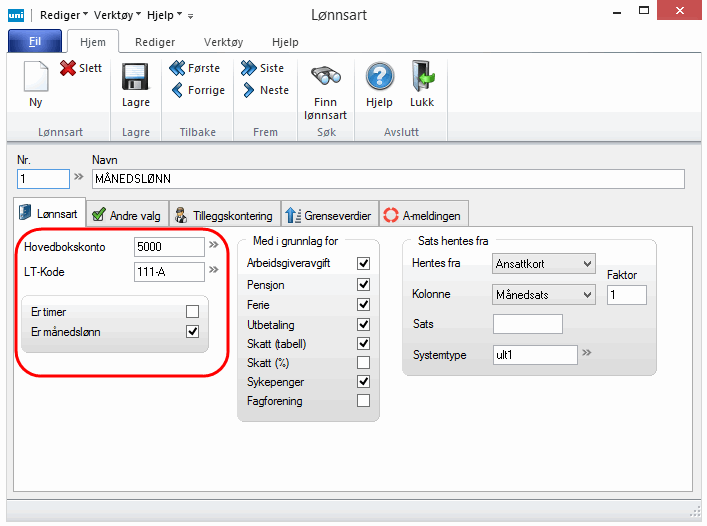Go to Første record in ribbon

point(179,68)
